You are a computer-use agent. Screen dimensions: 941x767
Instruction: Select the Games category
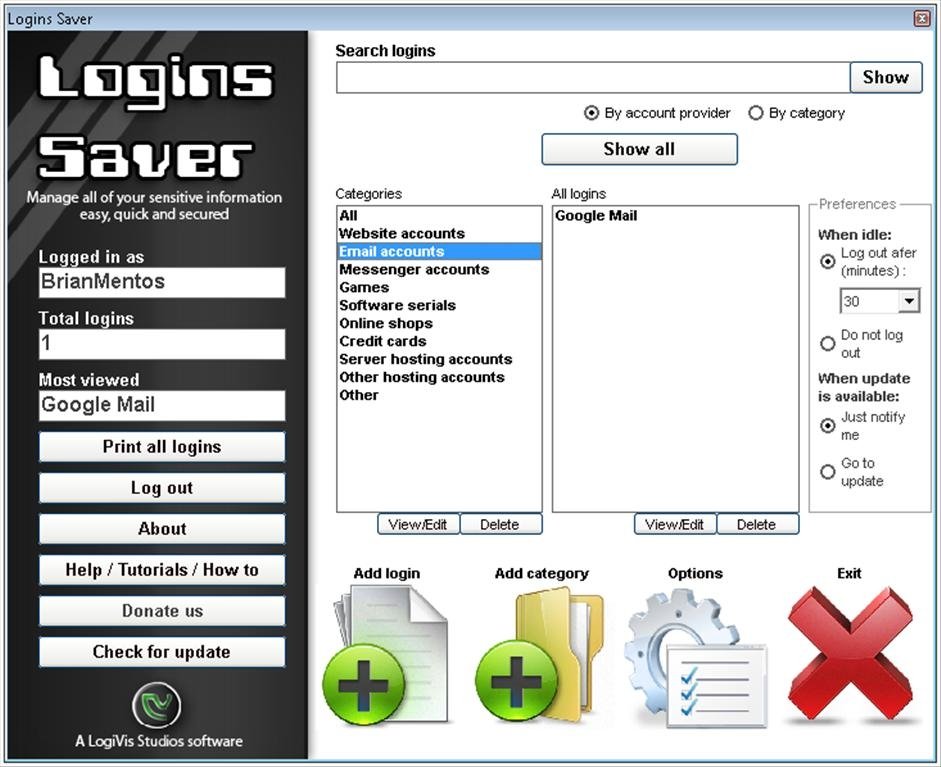(439, 287)
